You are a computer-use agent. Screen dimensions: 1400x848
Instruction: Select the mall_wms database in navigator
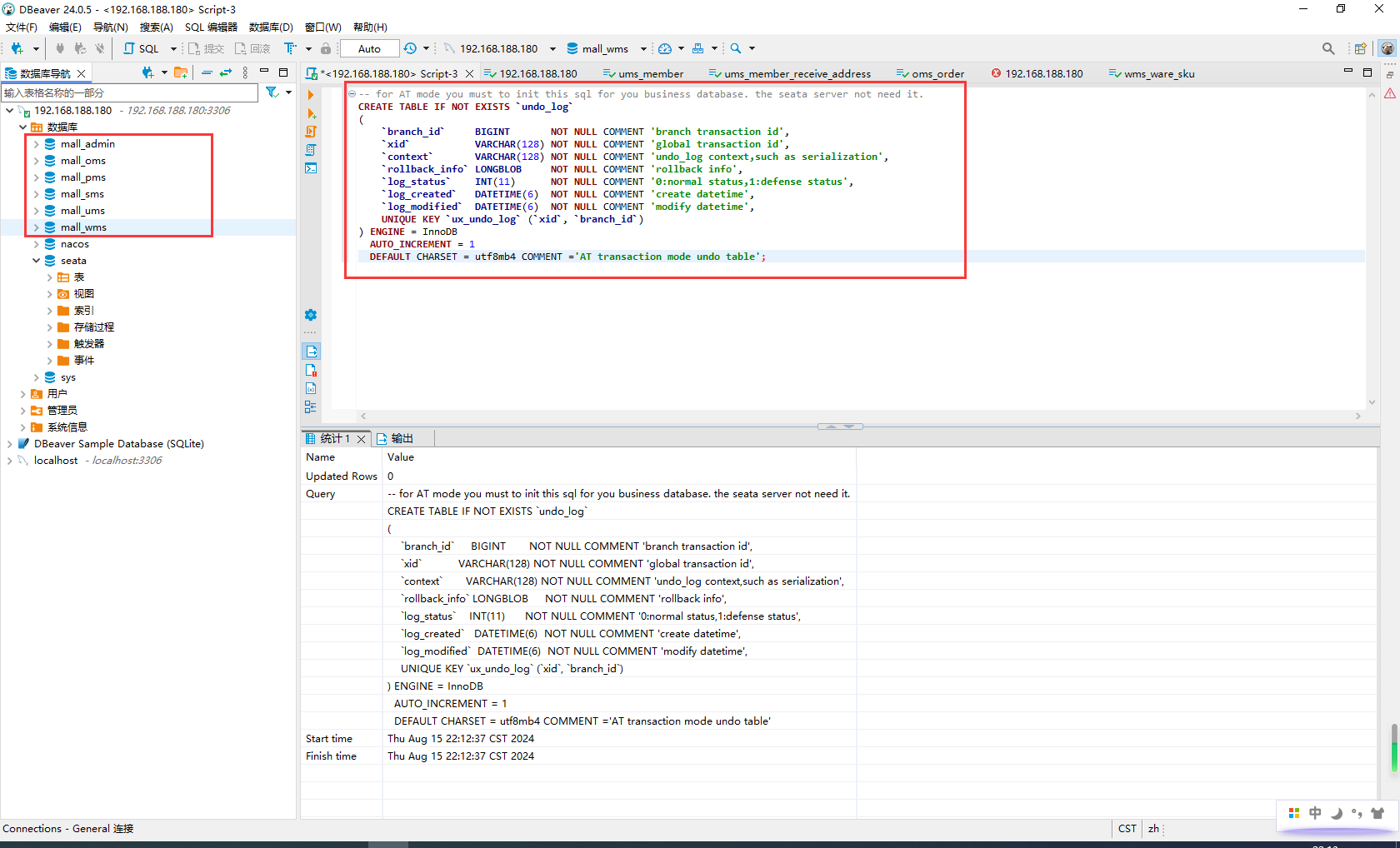[83, 227]
